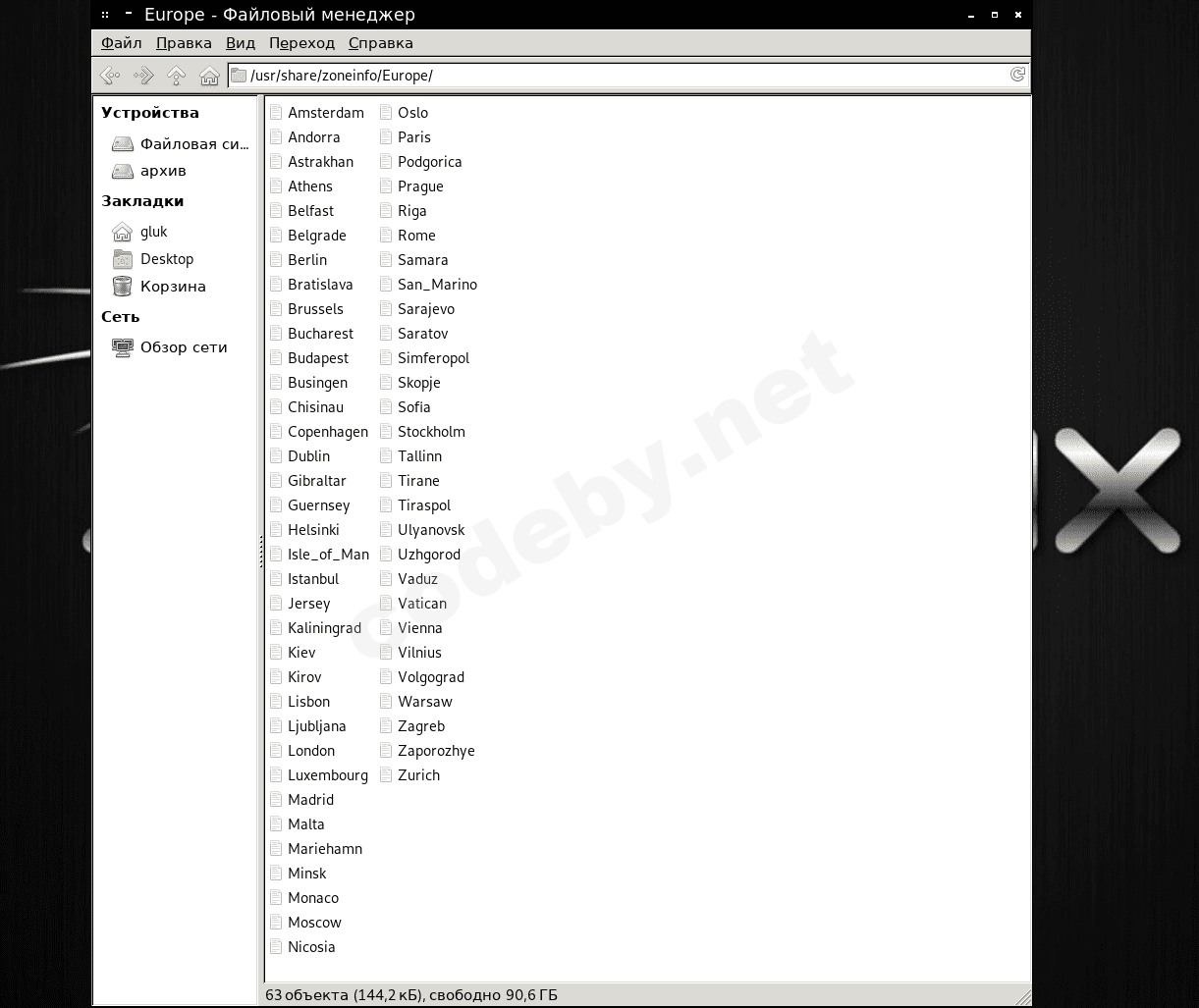Select the Podgorica file name

(x=430, y=162)
